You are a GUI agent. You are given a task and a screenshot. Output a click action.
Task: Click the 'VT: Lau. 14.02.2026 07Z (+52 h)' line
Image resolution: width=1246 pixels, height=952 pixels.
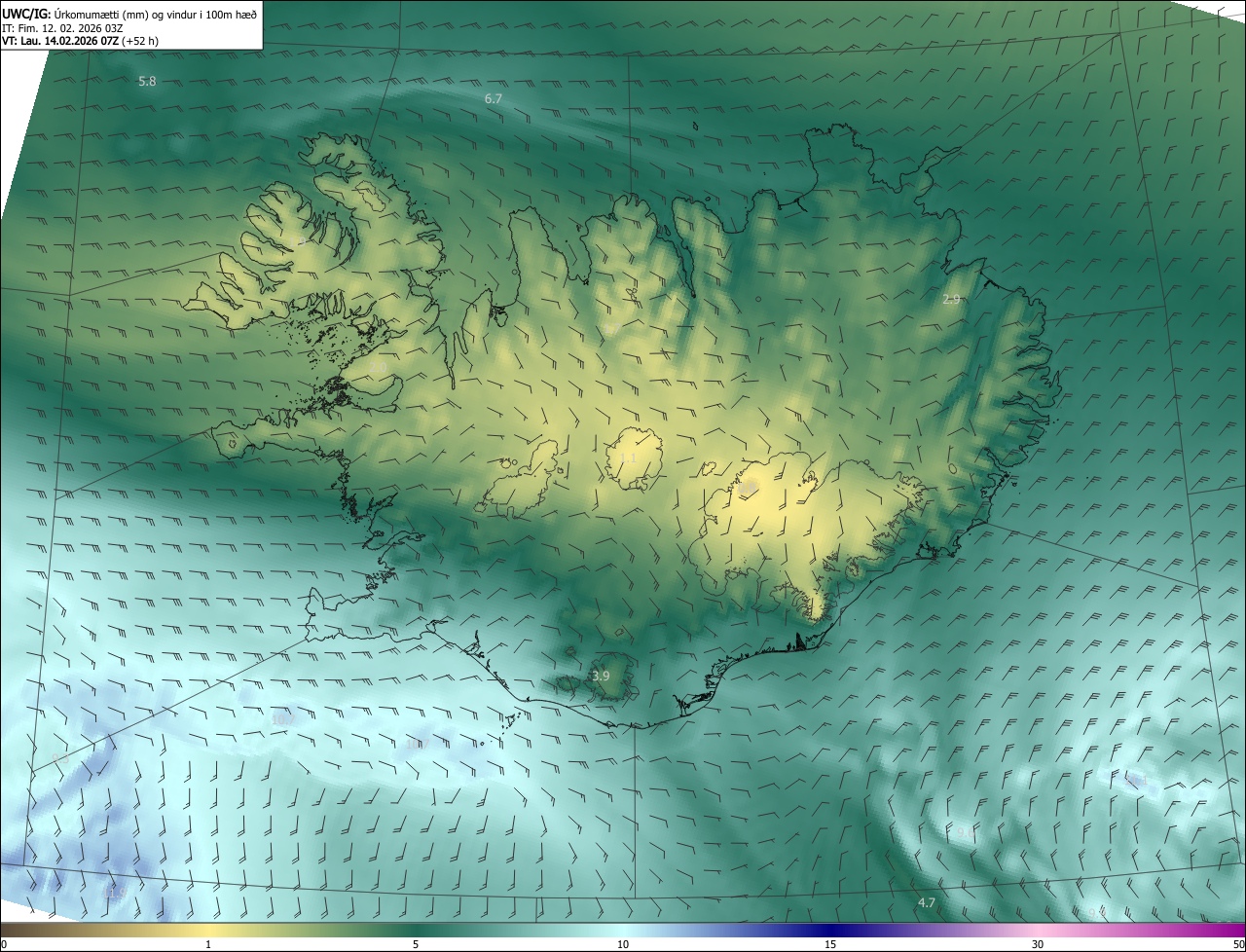click(81, 41)
